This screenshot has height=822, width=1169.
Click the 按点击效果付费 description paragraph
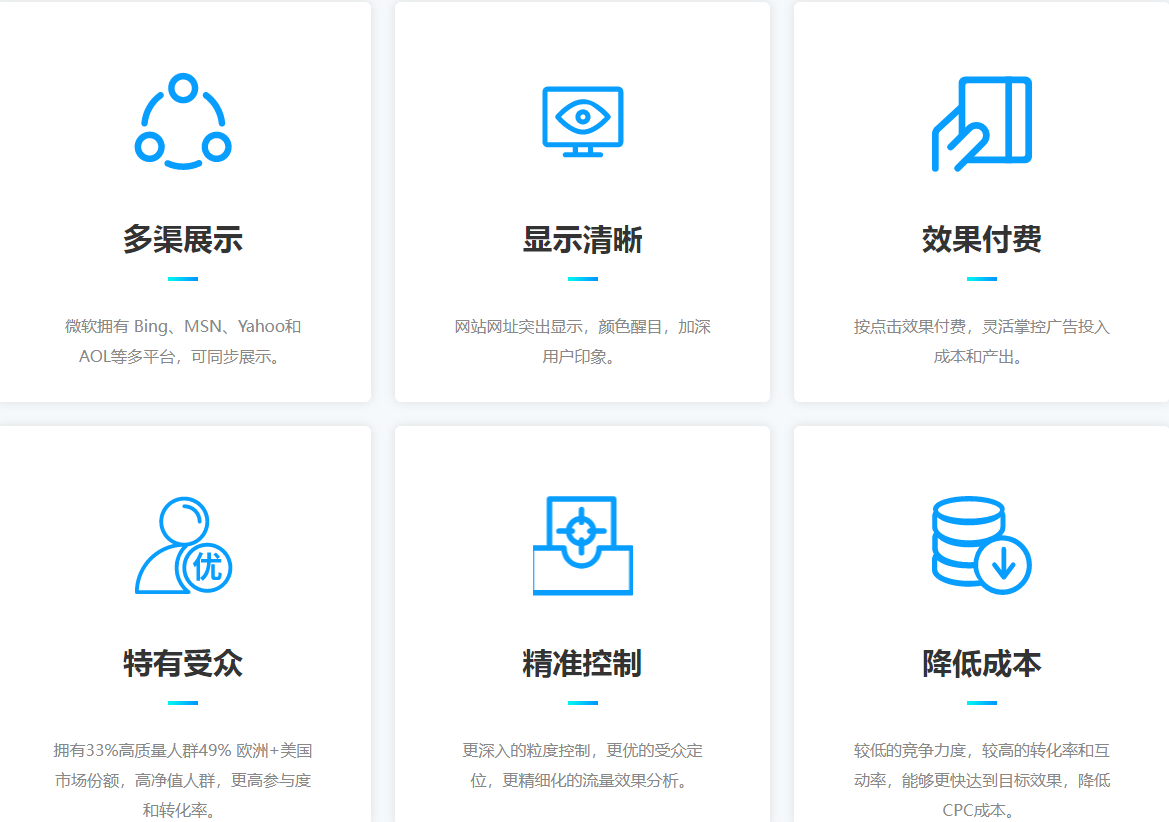pos(981,341)
